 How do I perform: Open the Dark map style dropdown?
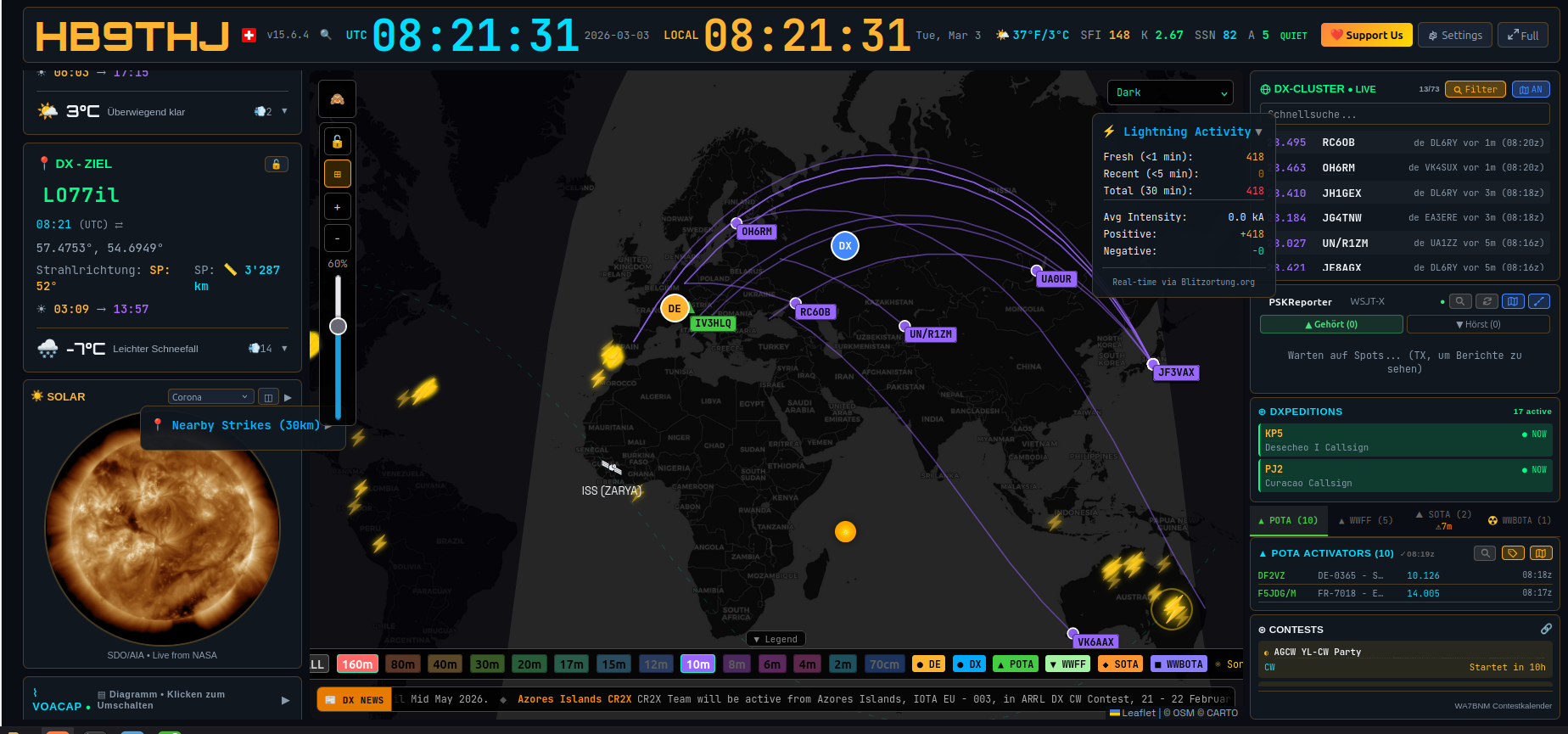[x=1170, y=92]
